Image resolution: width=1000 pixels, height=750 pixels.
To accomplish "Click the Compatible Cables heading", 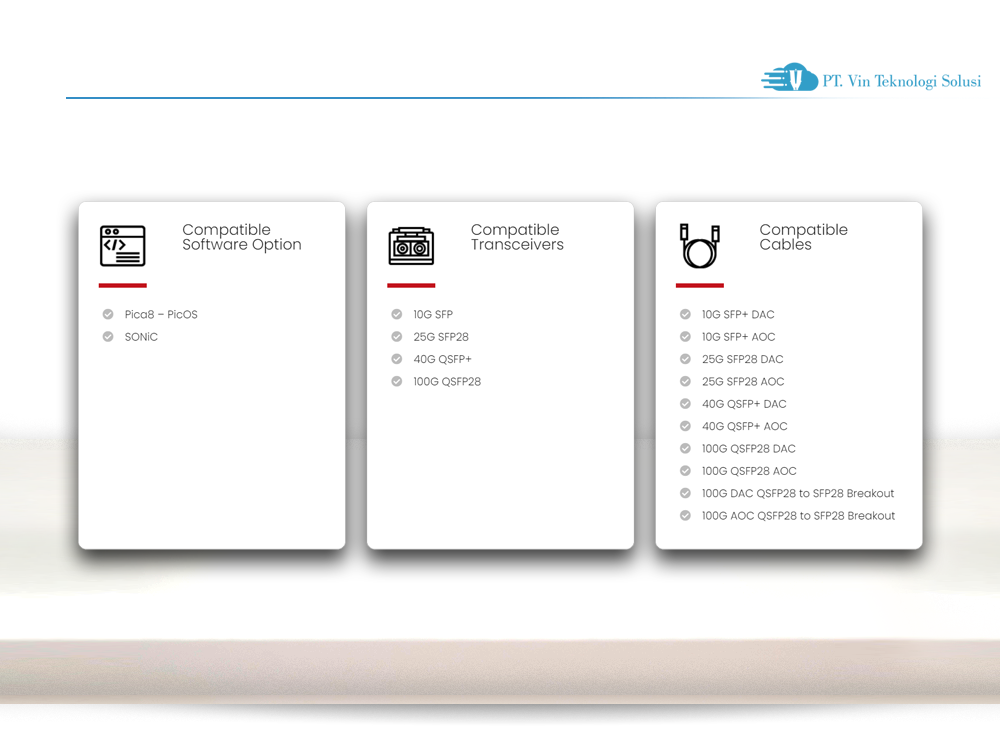I will (804, 237).
